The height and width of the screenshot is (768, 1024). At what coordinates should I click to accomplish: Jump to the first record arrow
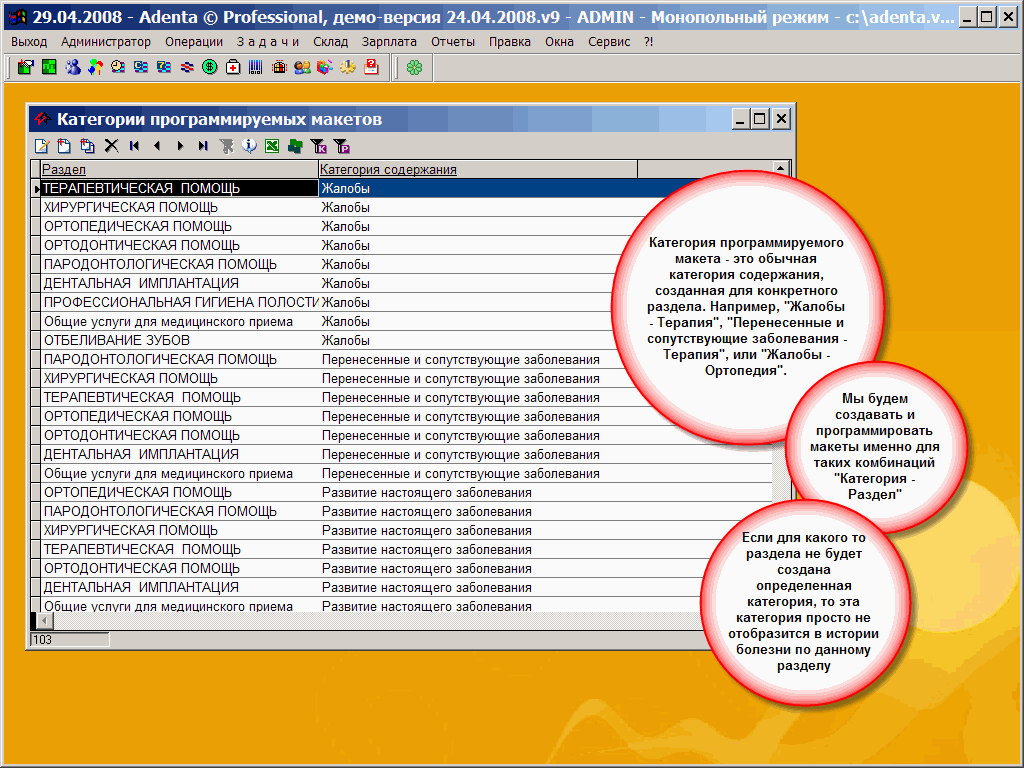(x=133, y=146)
